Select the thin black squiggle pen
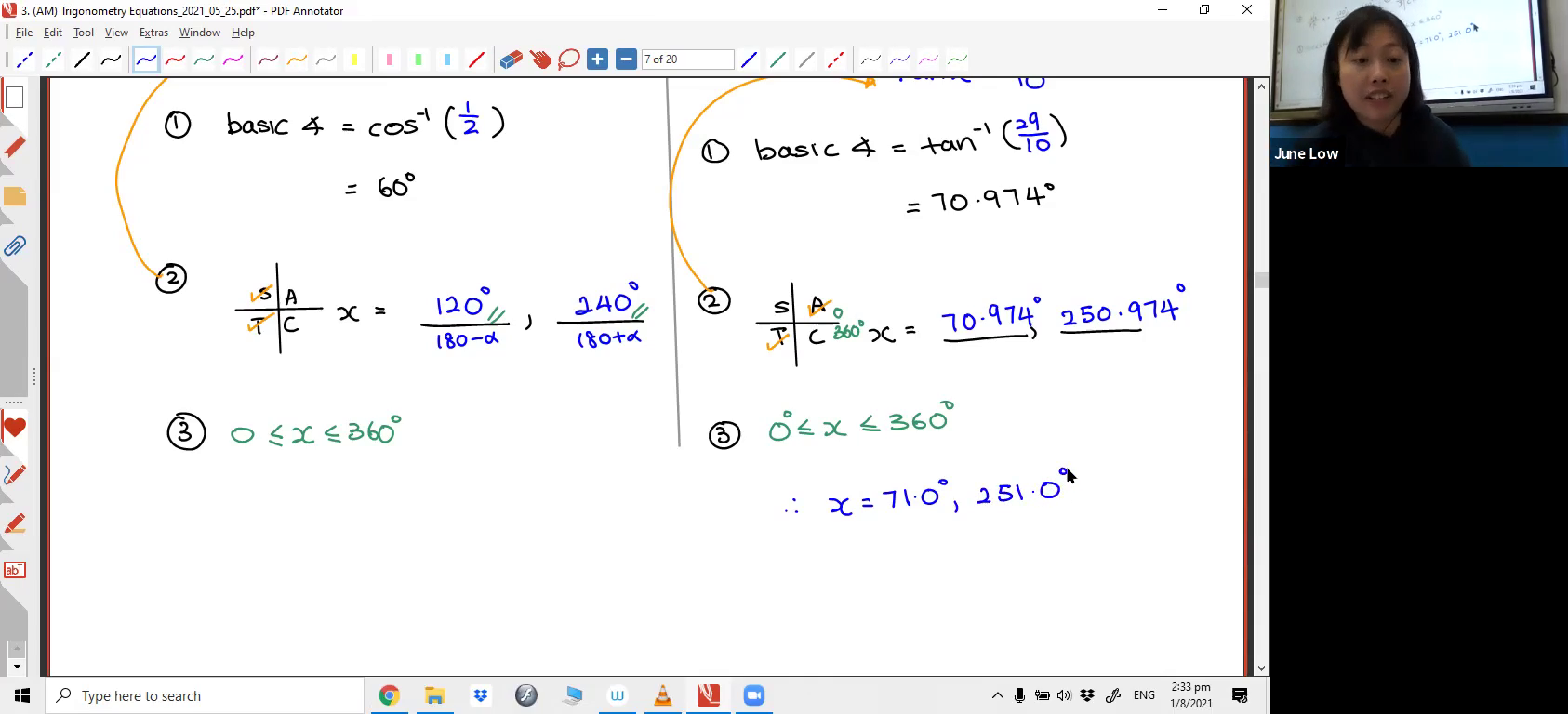 click(x=870, y=59)
